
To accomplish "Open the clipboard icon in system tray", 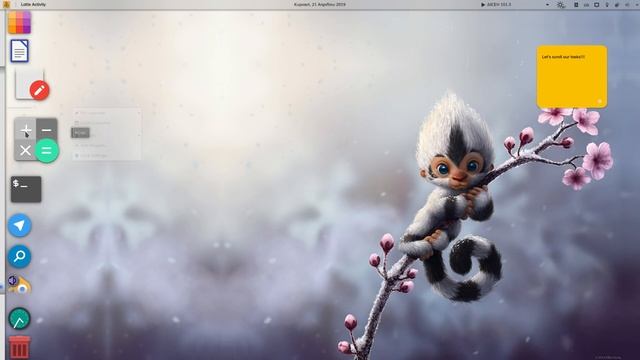I will click(576, 5).
